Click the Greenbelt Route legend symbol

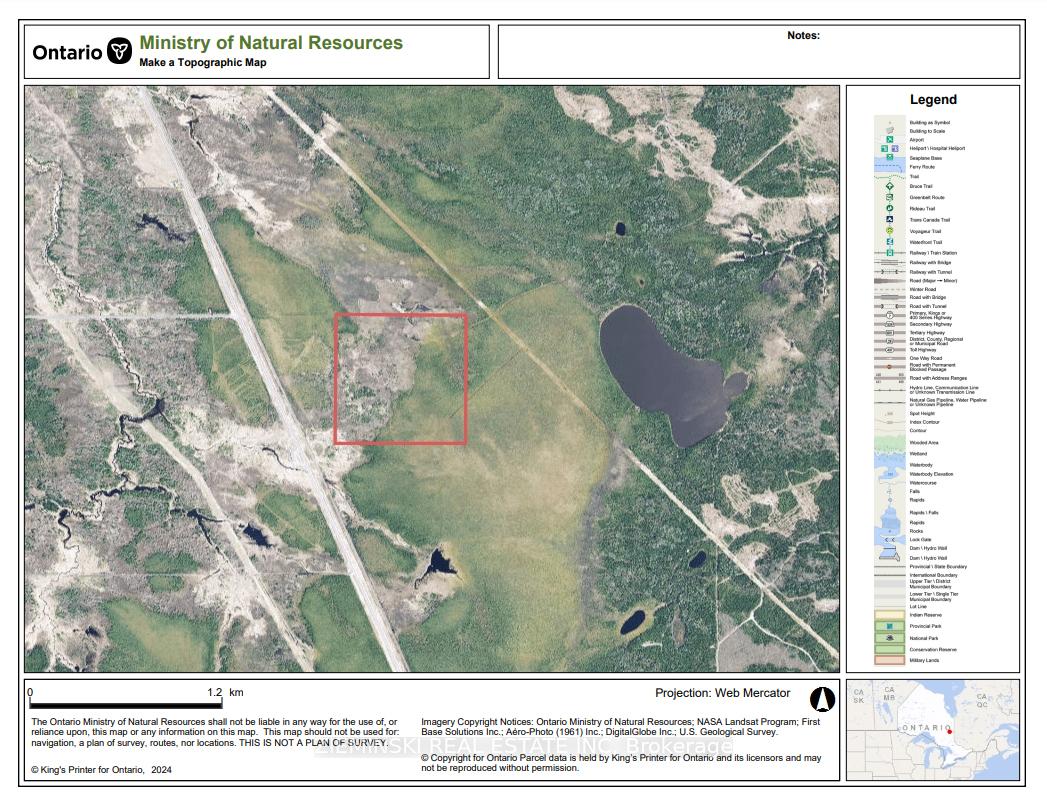click(889, 198)
